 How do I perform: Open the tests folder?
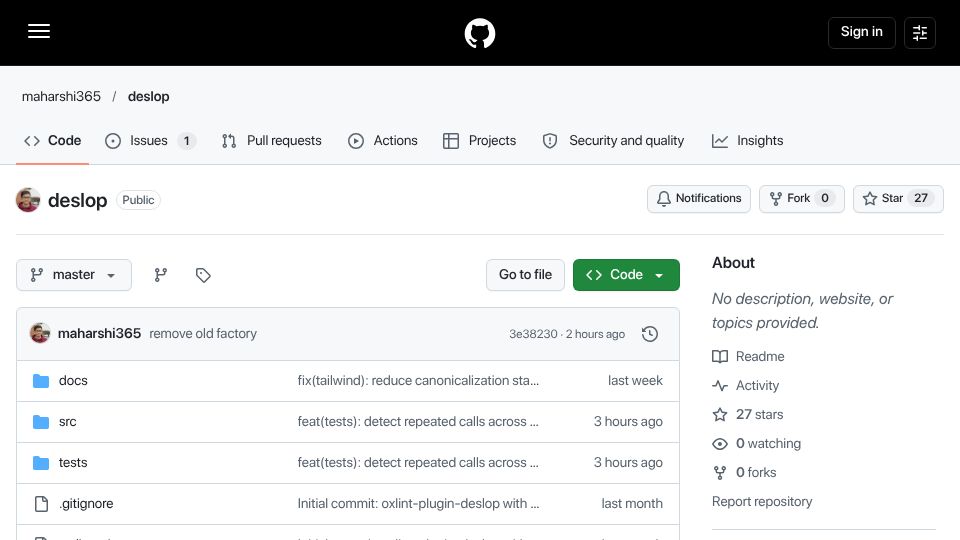pyautogui.click(x=73, y=463)
